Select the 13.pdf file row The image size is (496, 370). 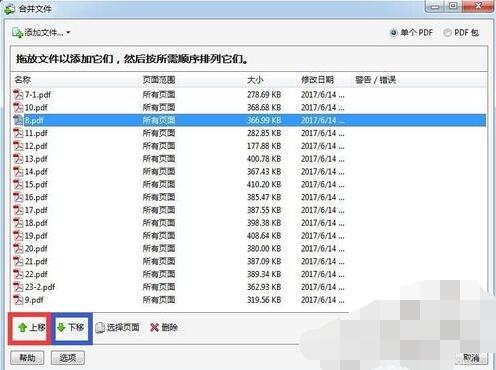249,159
